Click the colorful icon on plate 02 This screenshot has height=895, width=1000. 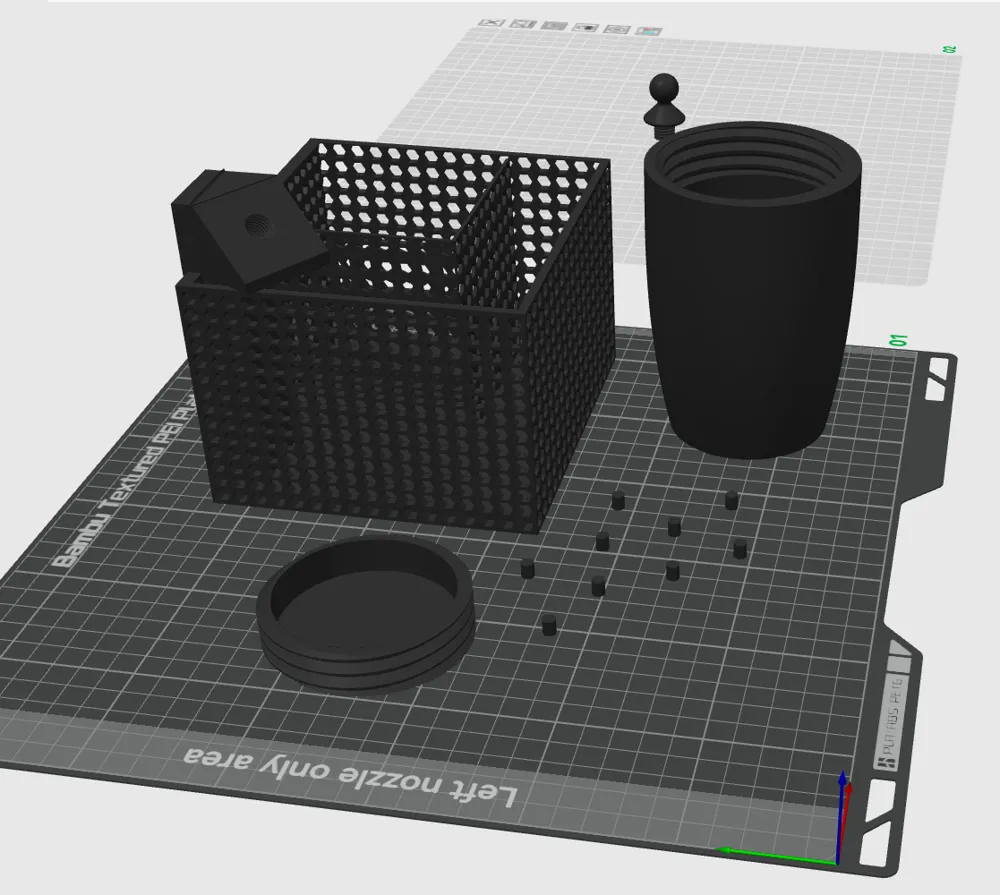point(649,30)
